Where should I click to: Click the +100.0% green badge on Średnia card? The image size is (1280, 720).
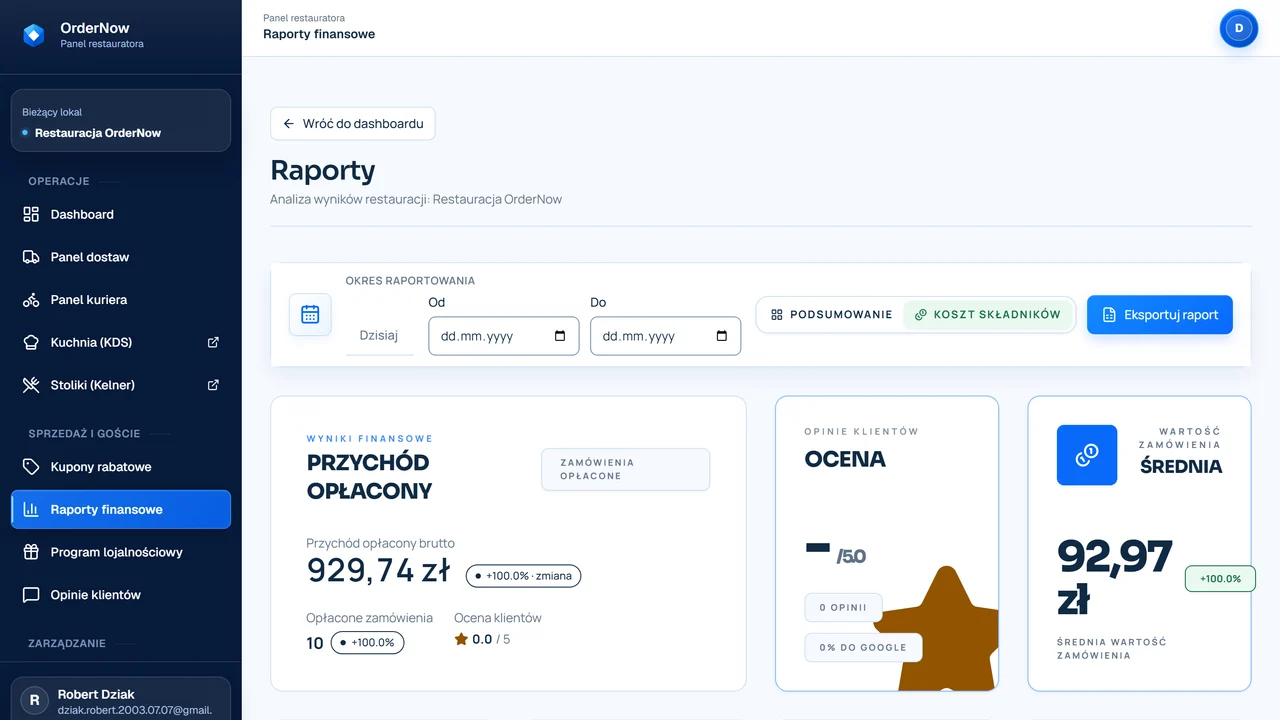1220,579
